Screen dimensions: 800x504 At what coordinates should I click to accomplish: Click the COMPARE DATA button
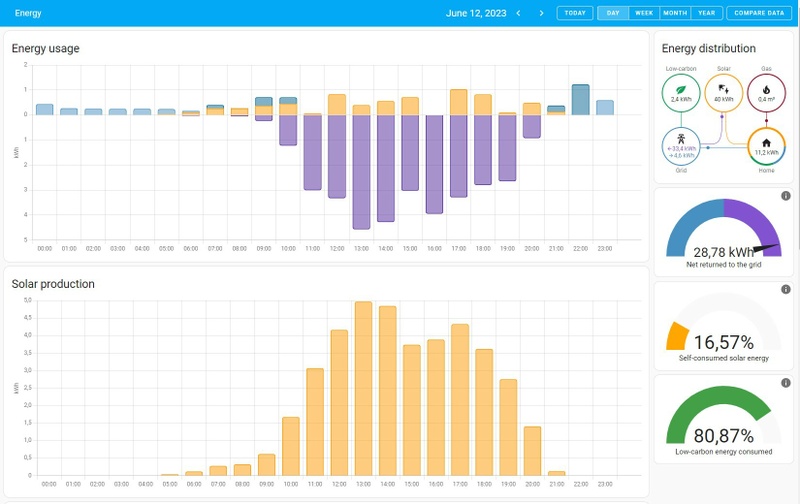[759, 13]
